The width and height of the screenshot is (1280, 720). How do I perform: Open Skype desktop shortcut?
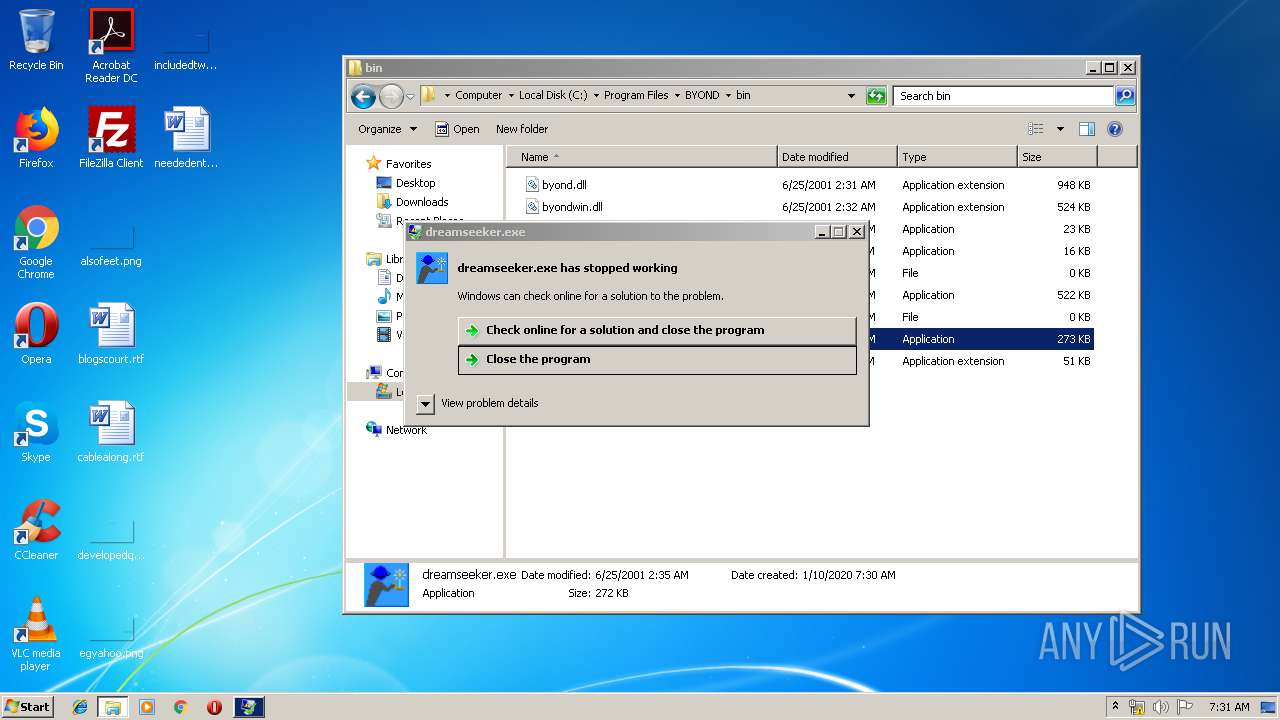point(36,432)
